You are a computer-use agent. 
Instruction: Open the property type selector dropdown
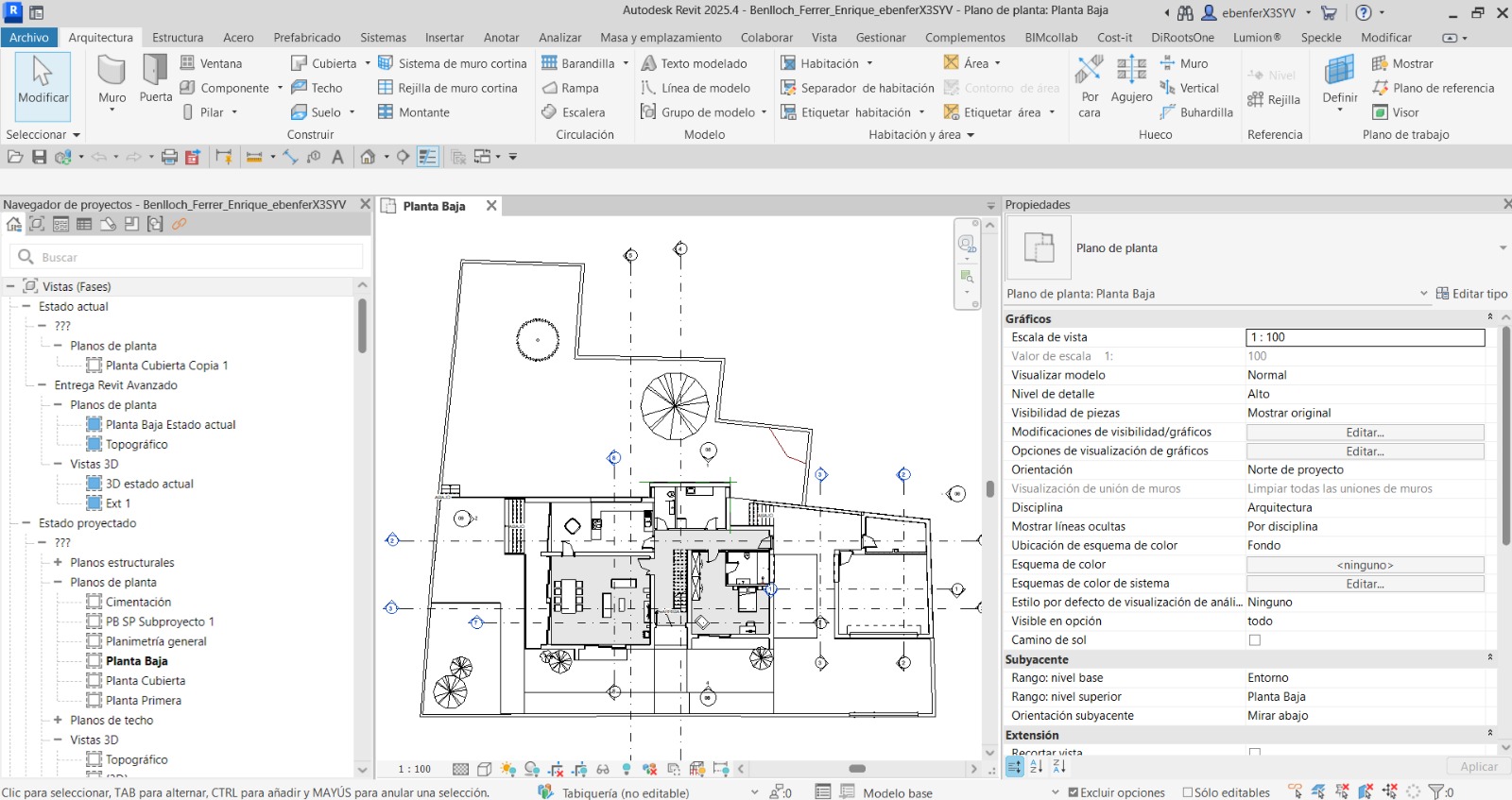[x=1503, y=248]
